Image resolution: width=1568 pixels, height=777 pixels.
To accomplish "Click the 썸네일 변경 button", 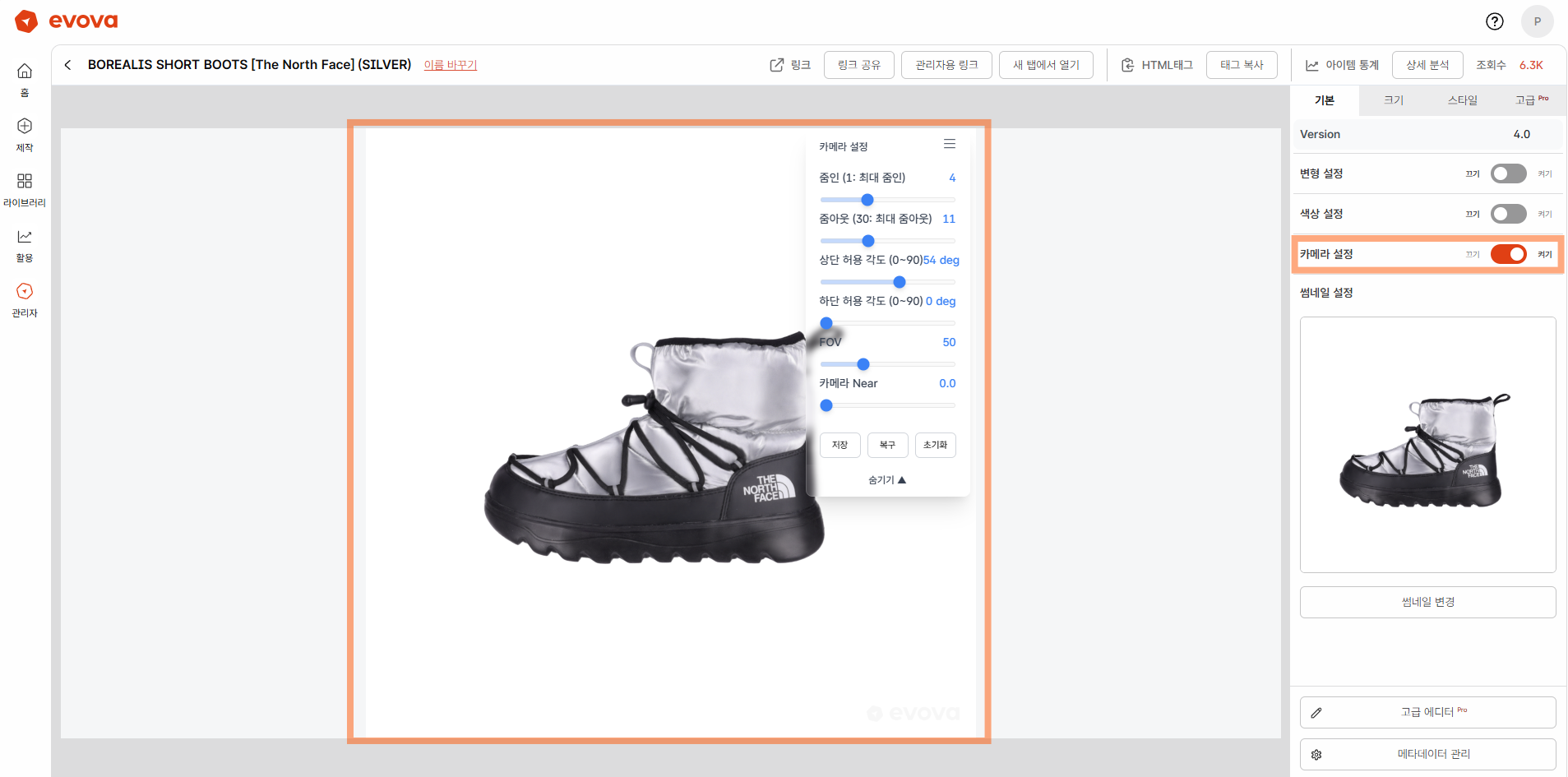I will pos(1427,602).
